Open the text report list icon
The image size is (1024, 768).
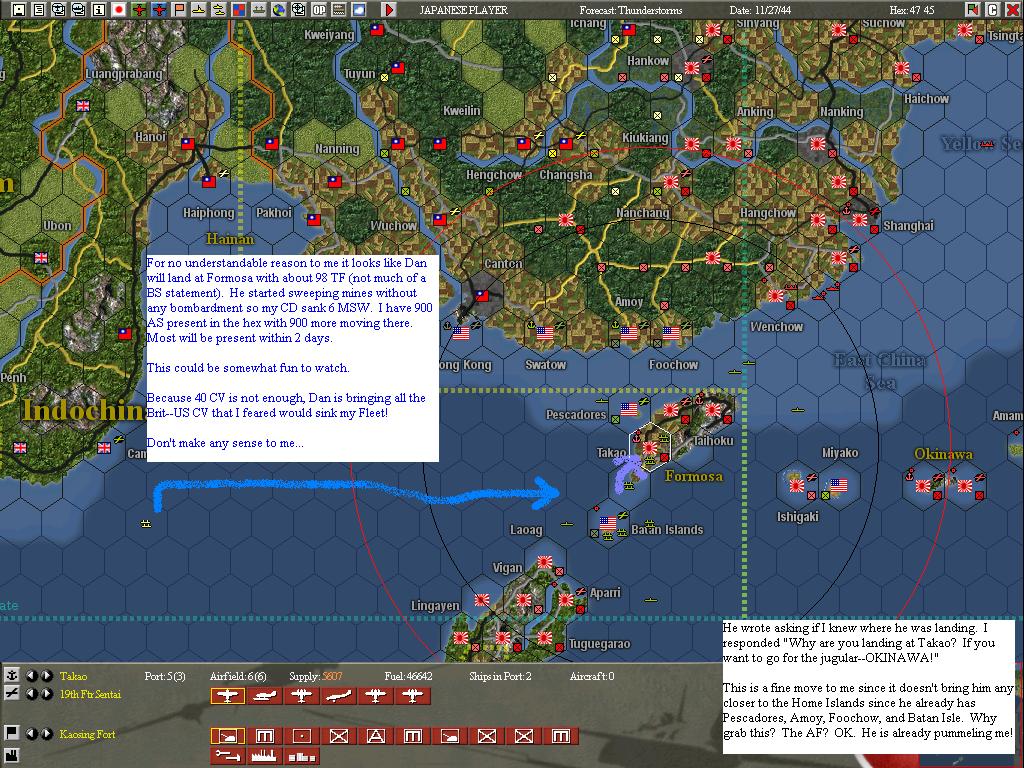pyautogui.click(x=39, y=10)
